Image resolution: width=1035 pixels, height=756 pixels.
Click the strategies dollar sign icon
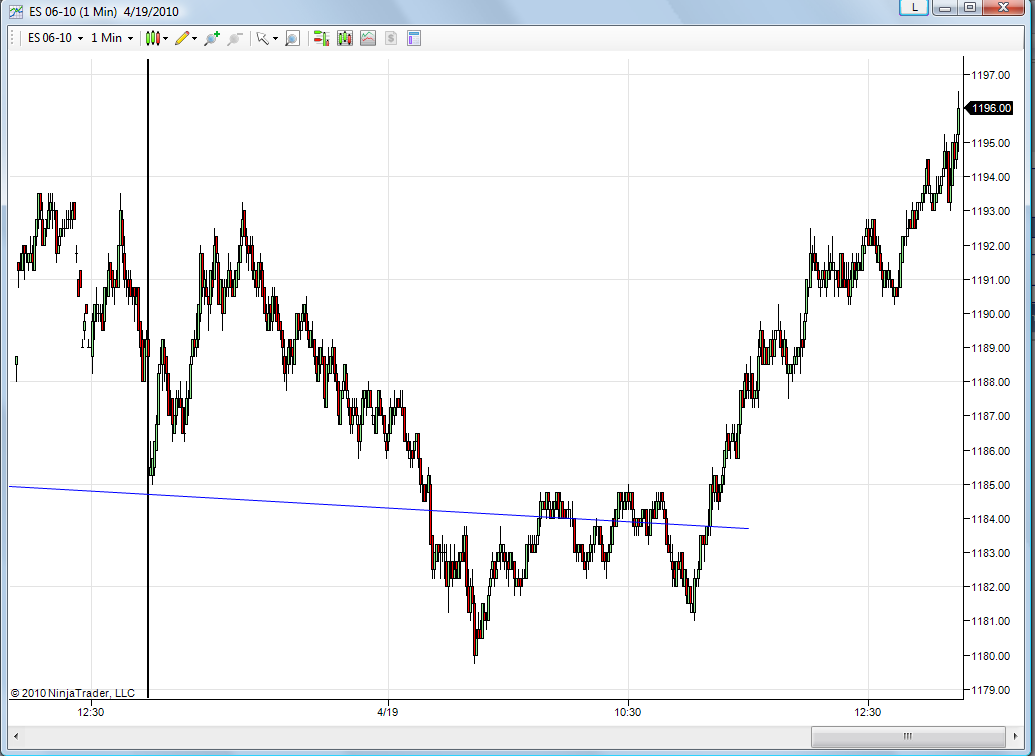[x=391, y=38]
